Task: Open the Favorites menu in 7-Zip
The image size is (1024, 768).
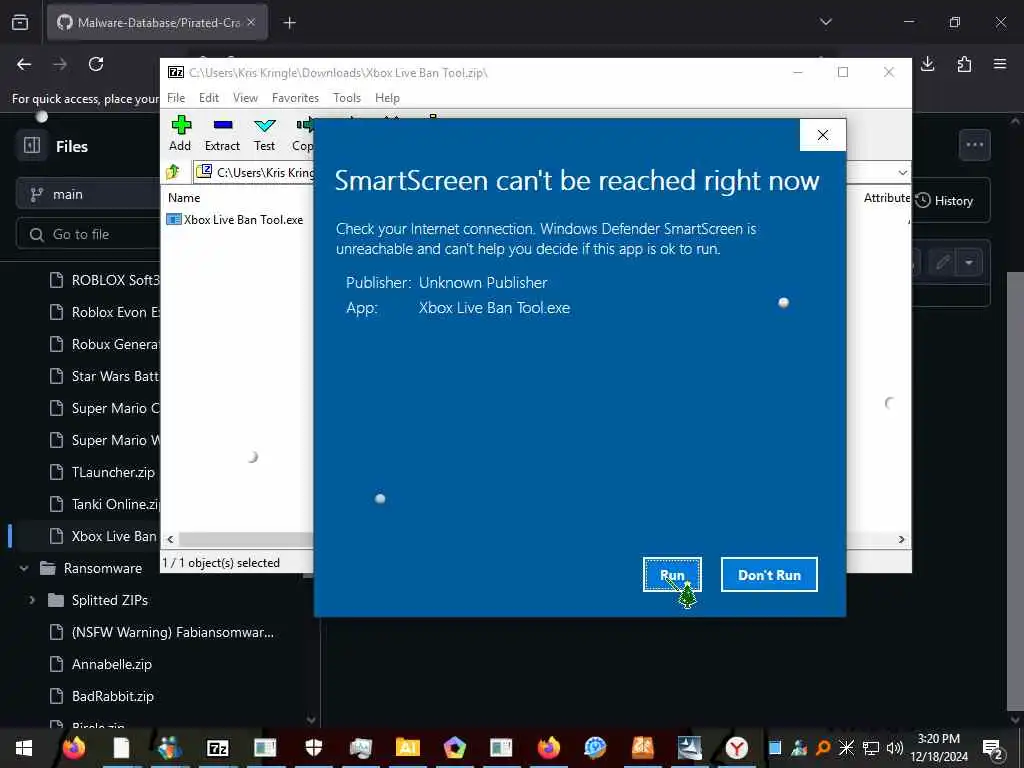Action: (295, 98)
